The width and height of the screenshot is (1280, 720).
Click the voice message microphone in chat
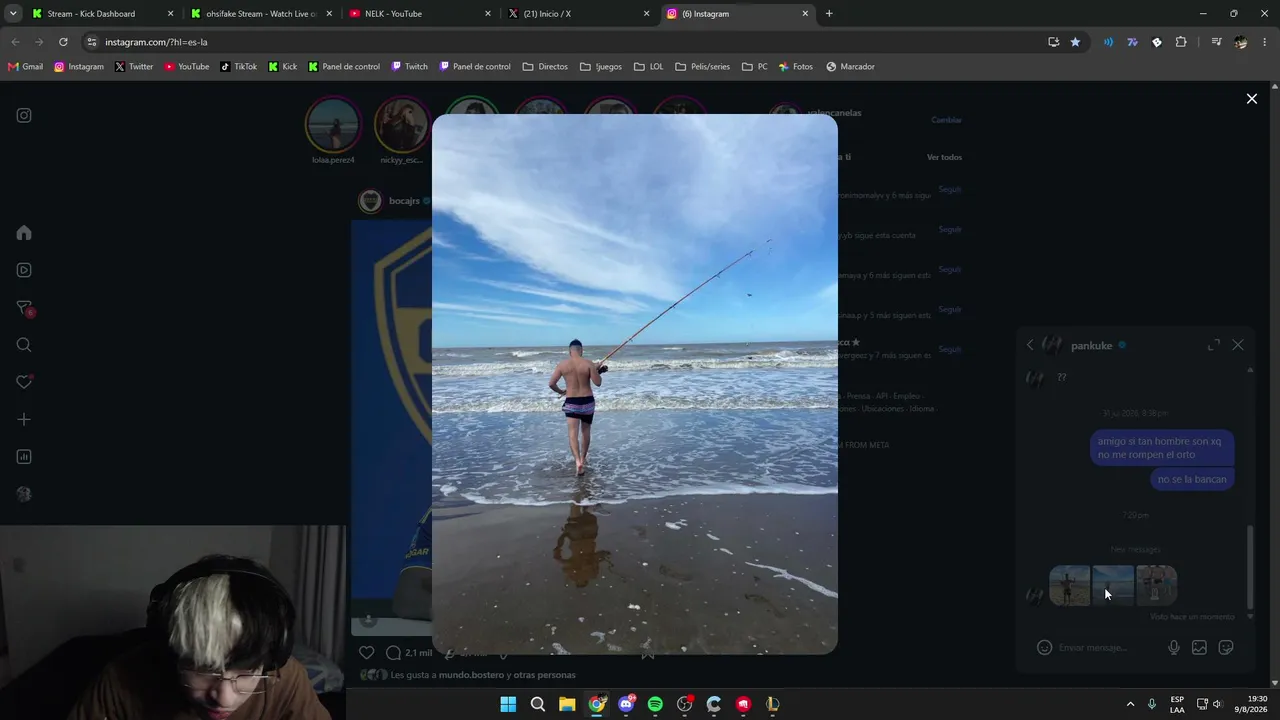point(1174,648)
